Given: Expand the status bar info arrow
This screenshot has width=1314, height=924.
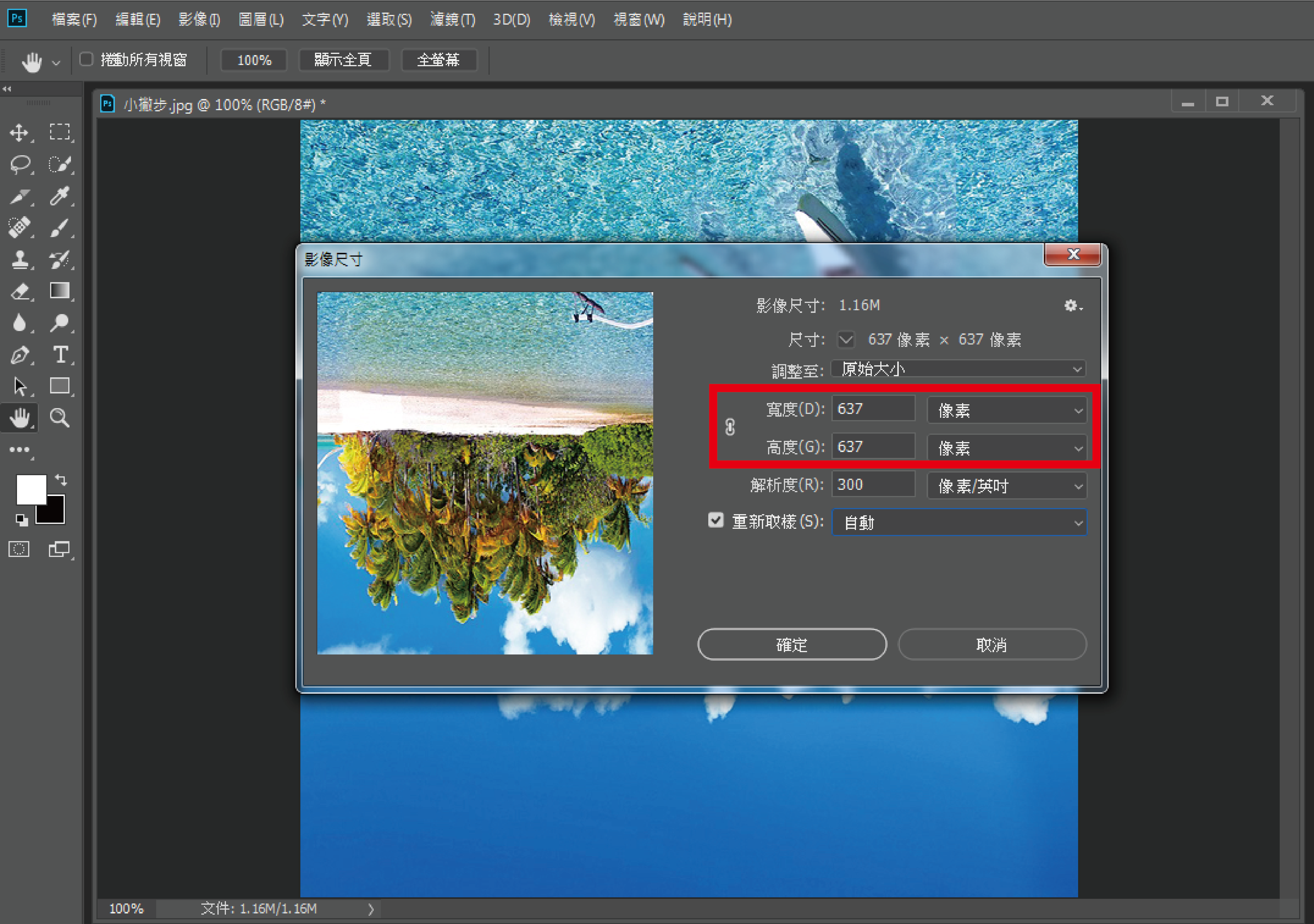Looking at the screenshot, I should [371, 909].
